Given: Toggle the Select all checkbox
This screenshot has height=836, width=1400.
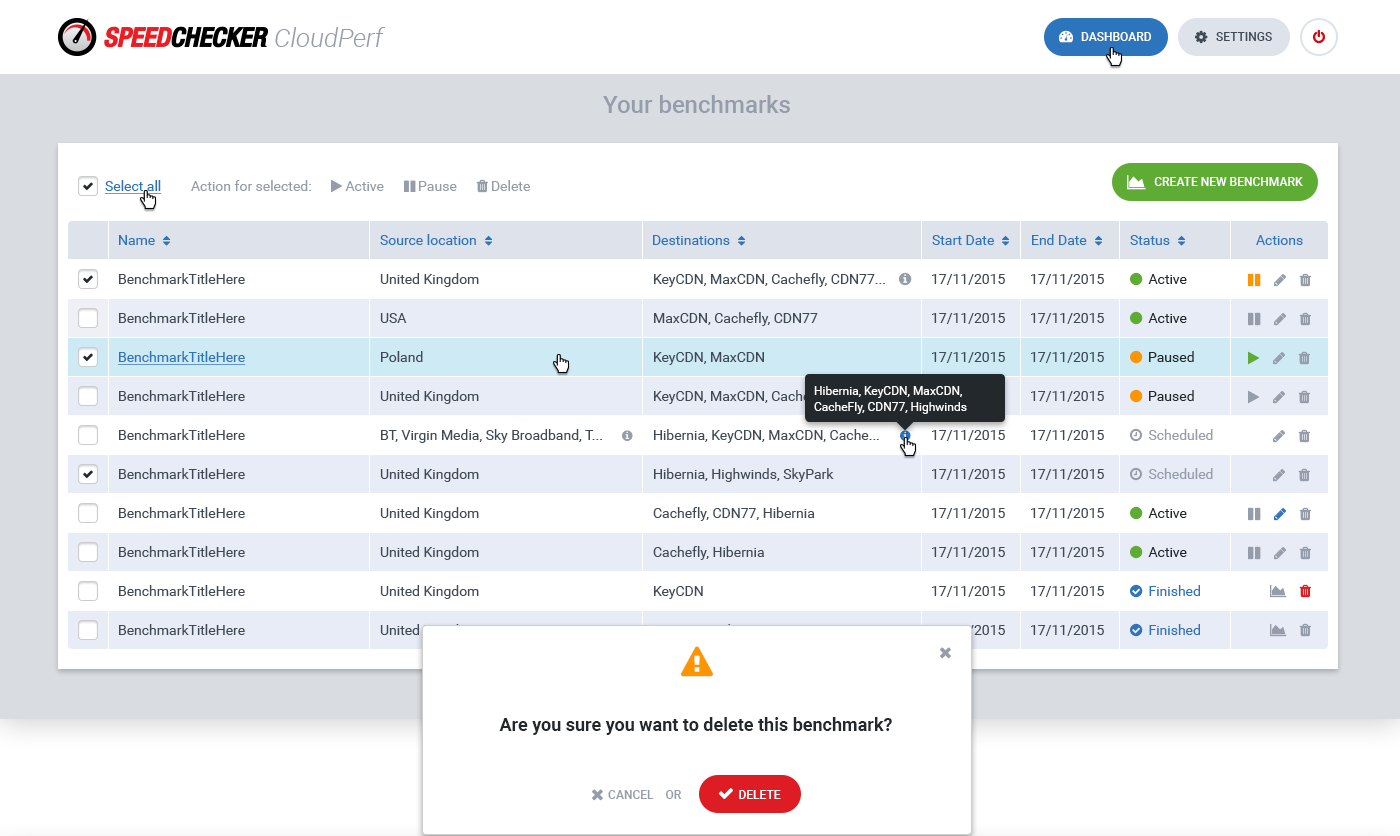Looking at the screenshot, I should coord(88,186).
